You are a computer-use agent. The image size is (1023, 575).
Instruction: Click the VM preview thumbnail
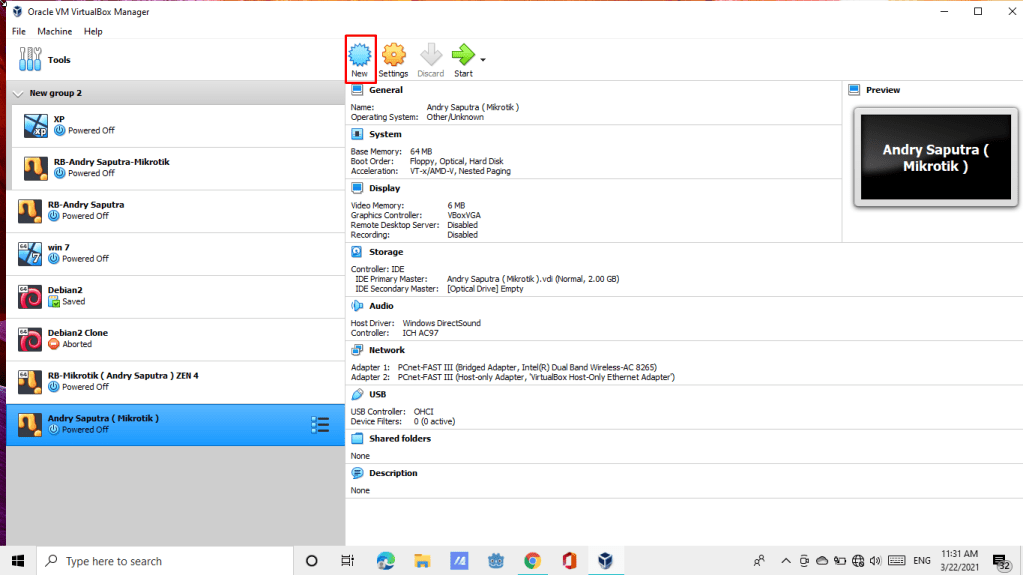coord(934,158)
